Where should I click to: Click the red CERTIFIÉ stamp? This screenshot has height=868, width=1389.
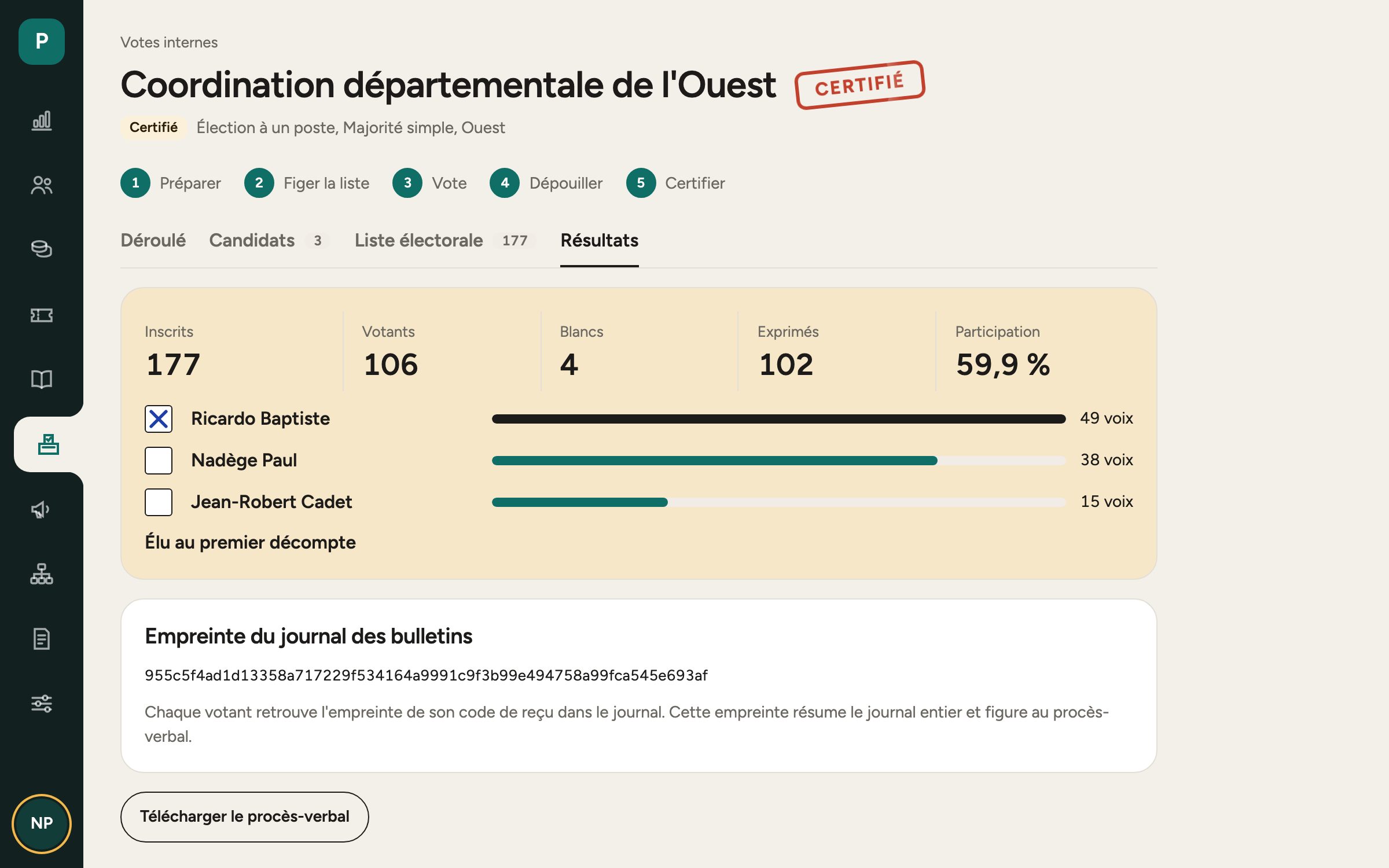tap(859, 85)
